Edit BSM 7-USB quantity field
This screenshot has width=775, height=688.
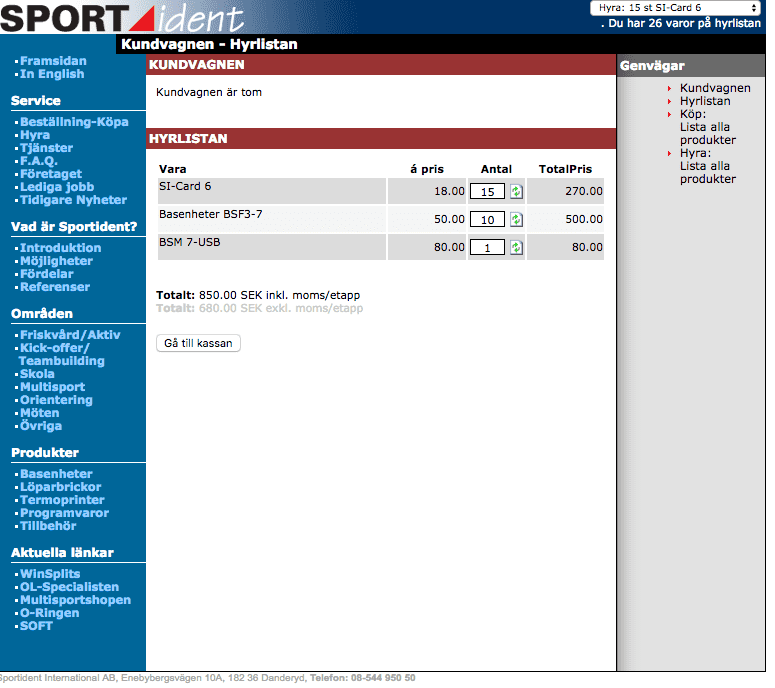point(487,247)
